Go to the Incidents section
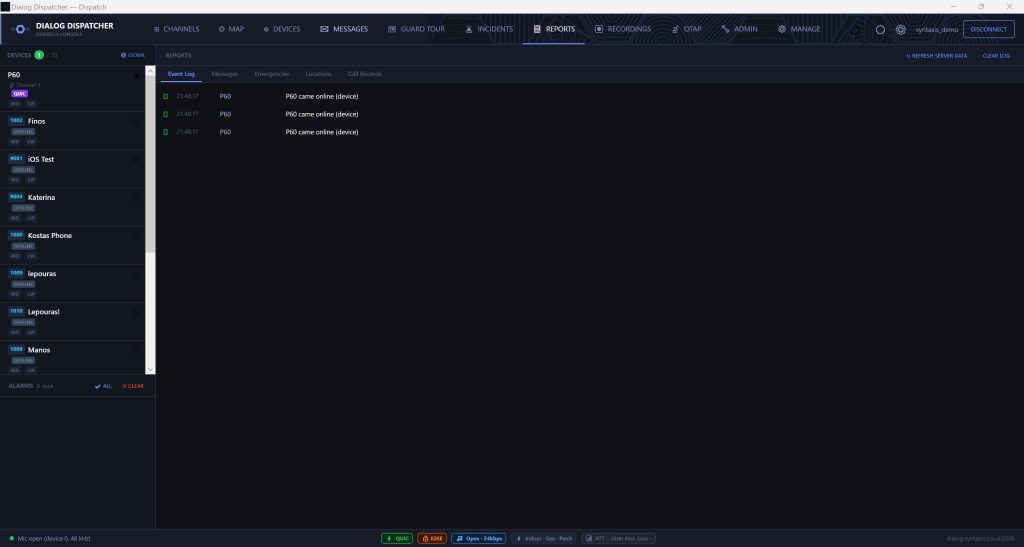 tap(489, 29)
